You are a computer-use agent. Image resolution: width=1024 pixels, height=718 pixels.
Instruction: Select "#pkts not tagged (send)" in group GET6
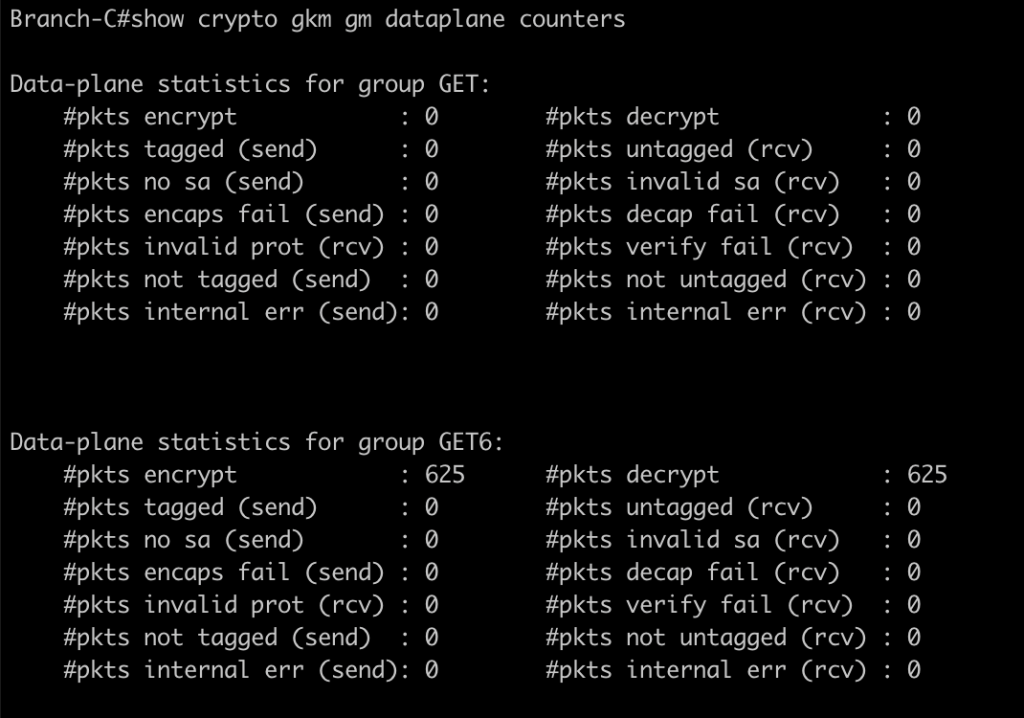(216, 637)
